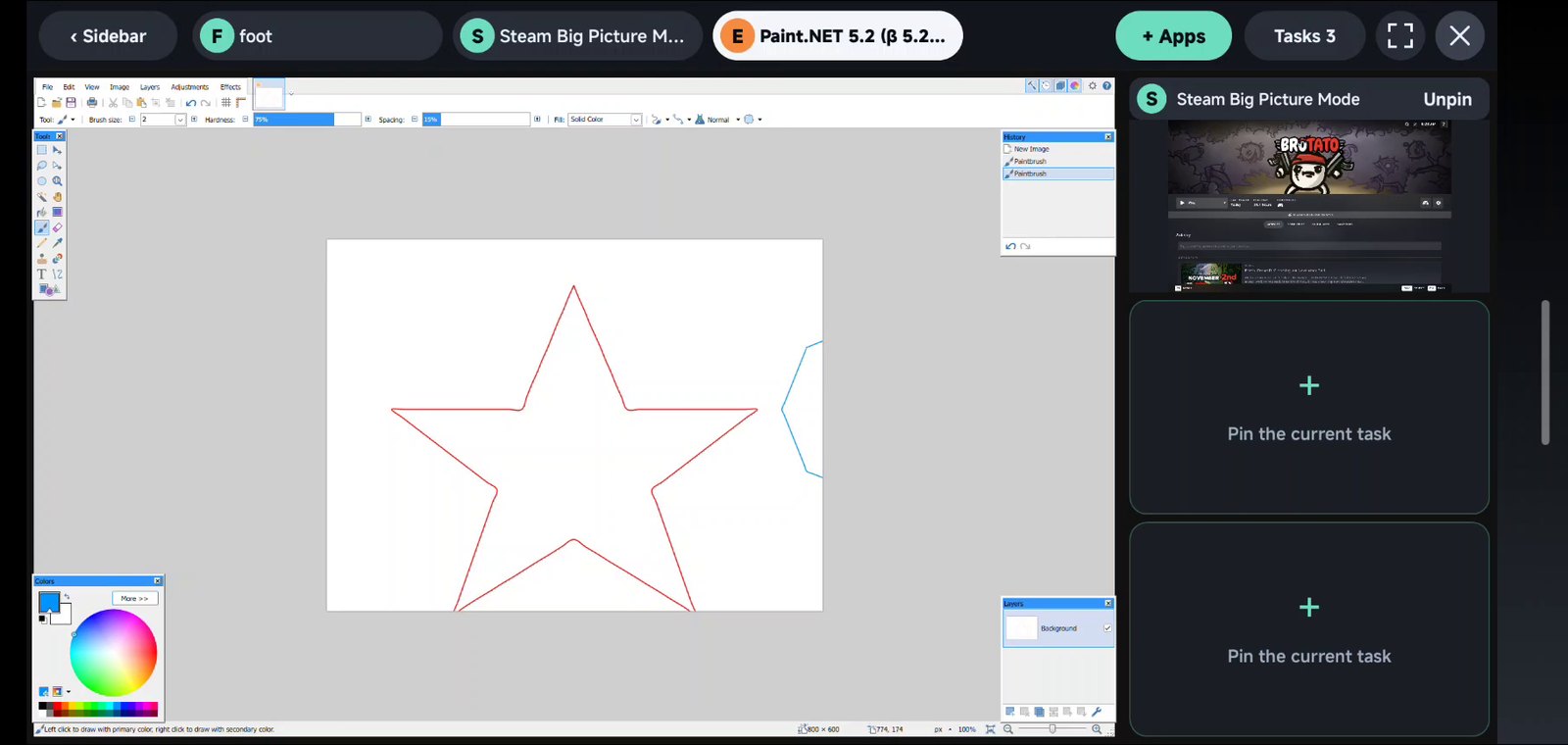Toggle Background layer visibility checkbox
The height and width of the screenshot is (745, 1568).
click(1107, 628)
